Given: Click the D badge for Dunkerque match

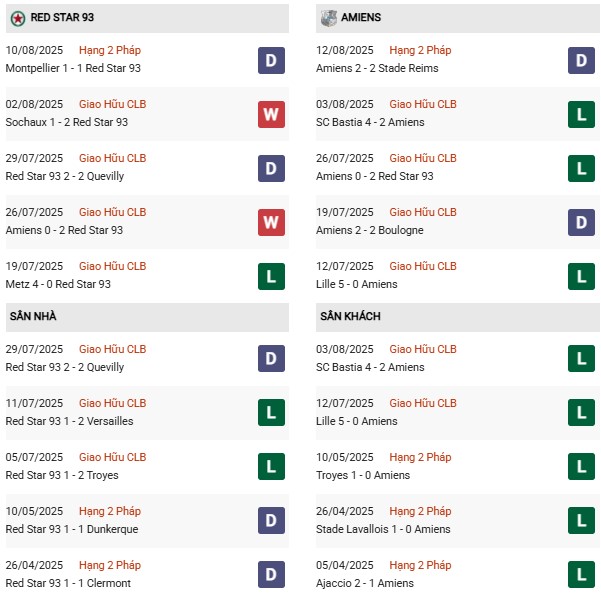Looking at the screenshot, I should coord(270,521).
